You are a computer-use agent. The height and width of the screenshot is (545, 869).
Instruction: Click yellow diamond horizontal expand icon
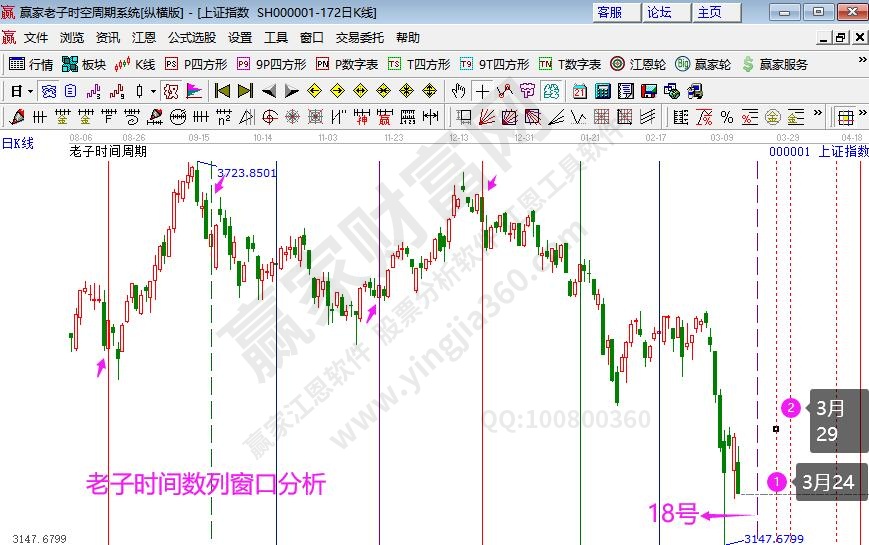click(x=360, y=91)
